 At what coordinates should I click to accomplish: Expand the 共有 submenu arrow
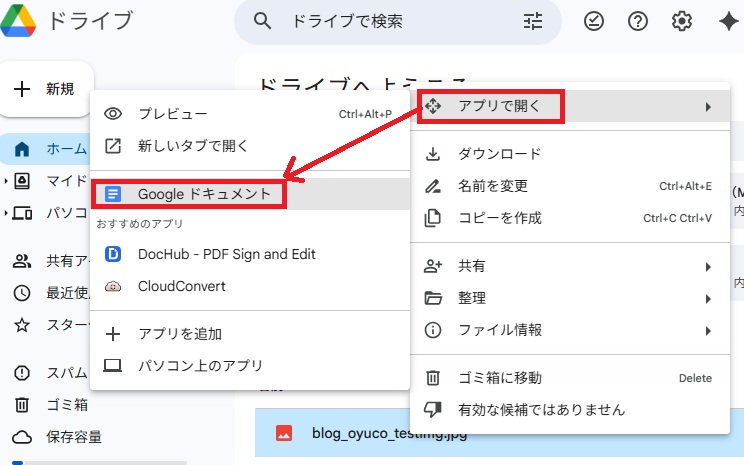point(708,267)
